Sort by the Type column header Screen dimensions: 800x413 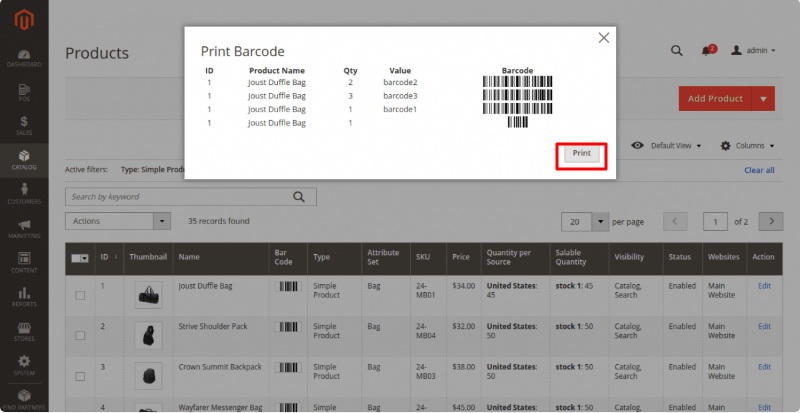(x=334, y=257)
